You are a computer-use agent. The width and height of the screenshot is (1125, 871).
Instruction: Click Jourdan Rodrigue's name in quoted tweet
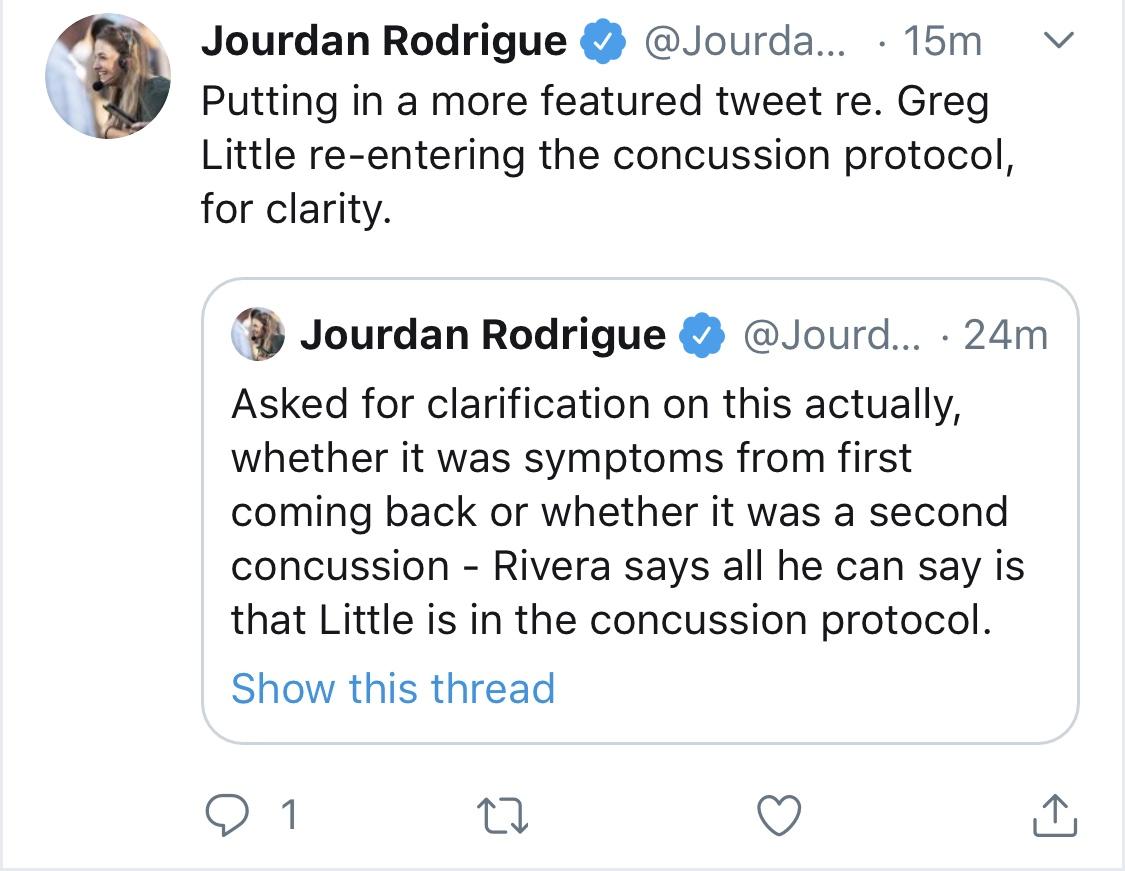pyautogui.click(x=483, y=335)
